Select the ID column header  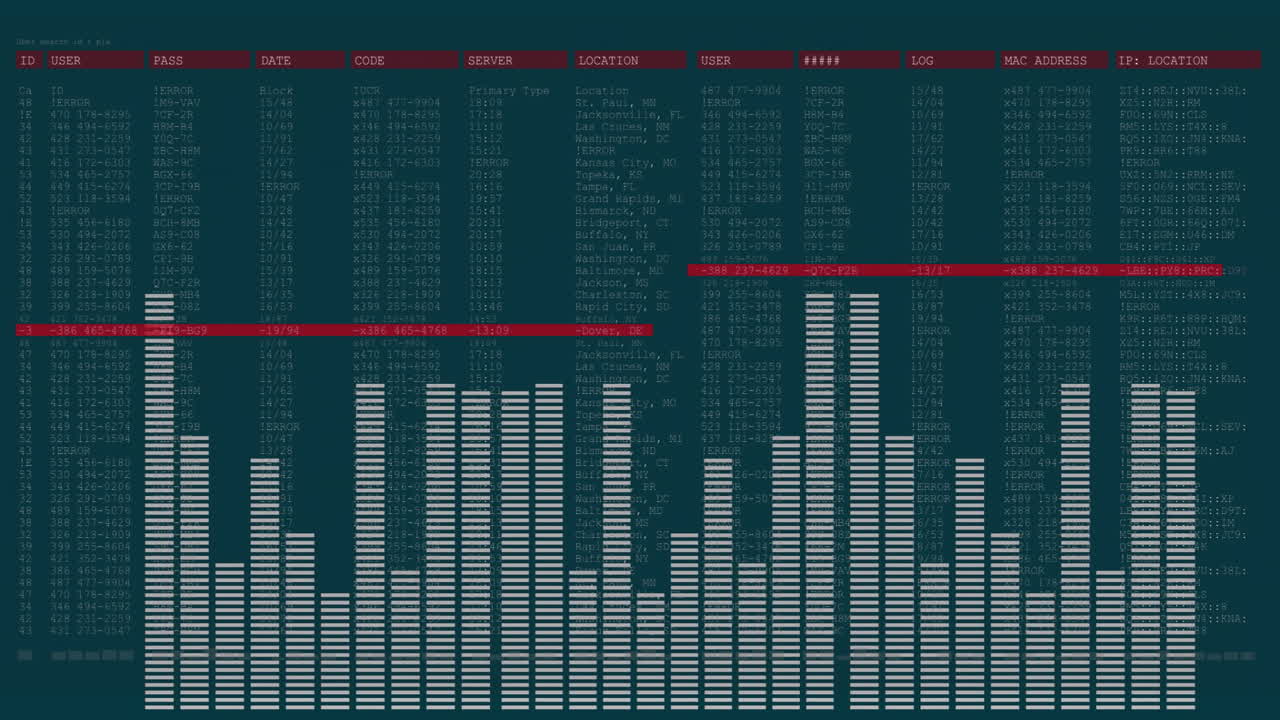(27, 60)
